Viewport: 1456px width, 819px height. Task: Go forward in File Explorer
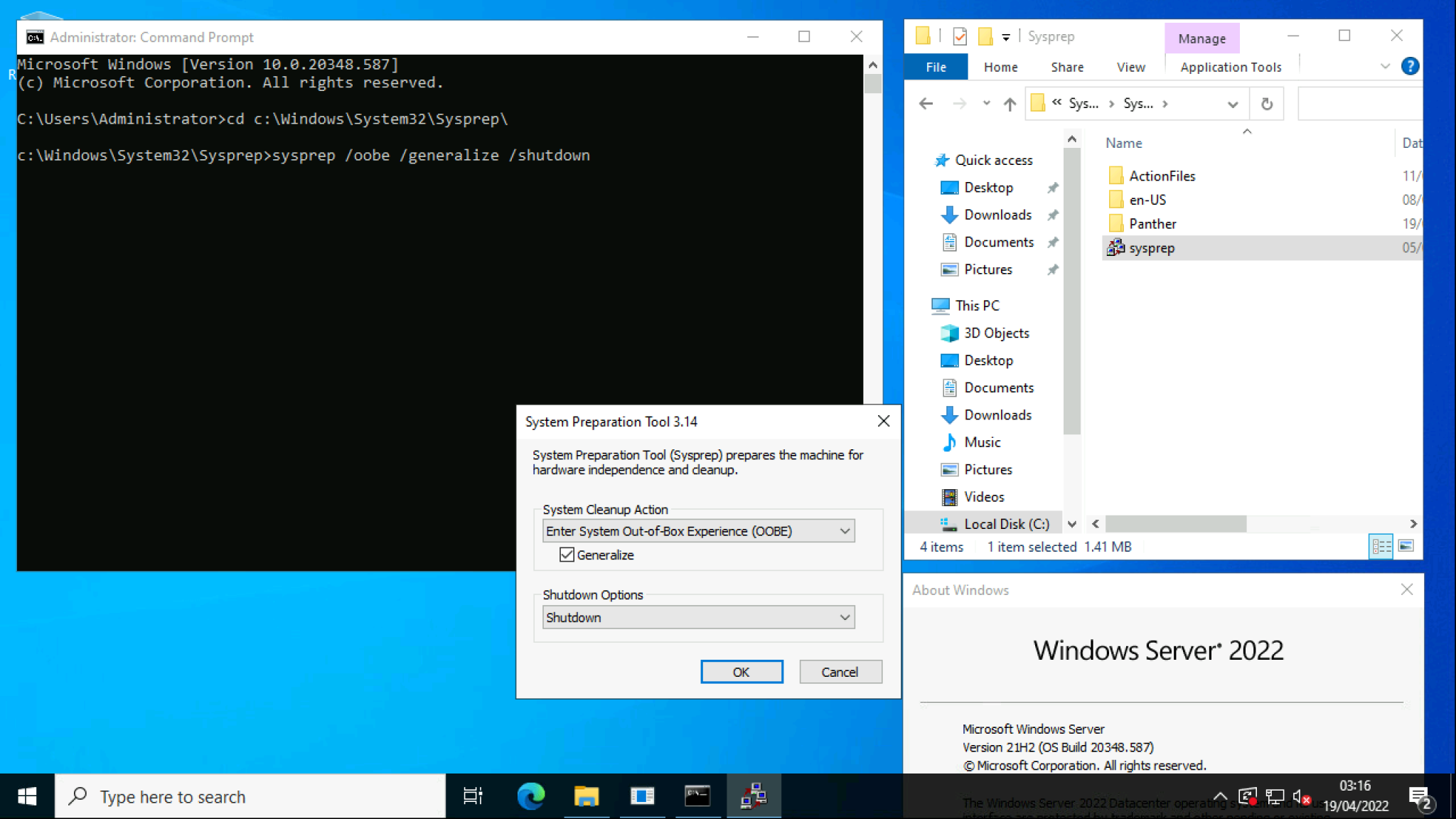pyautogui.click(x=959, y=104)
